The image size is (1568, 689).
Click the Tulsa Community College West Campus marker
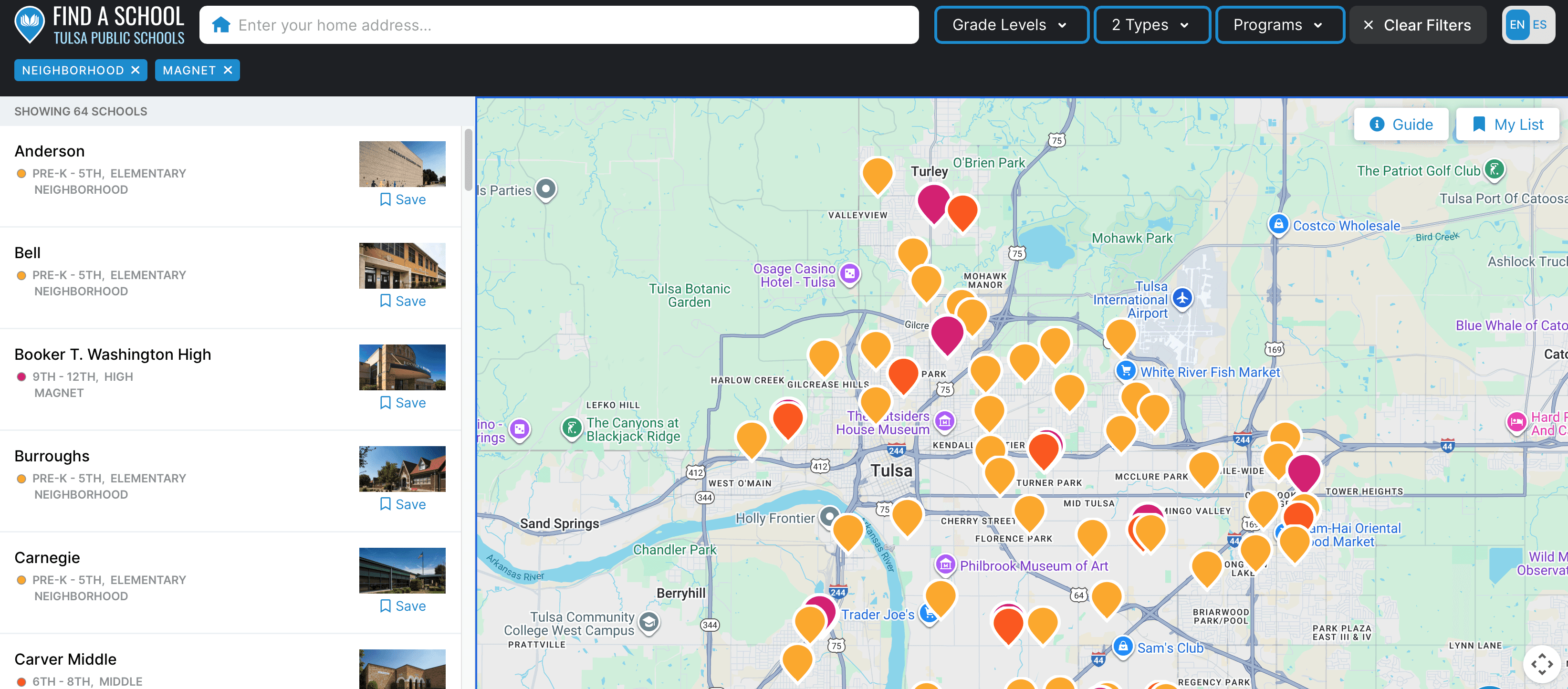(649, 622)
